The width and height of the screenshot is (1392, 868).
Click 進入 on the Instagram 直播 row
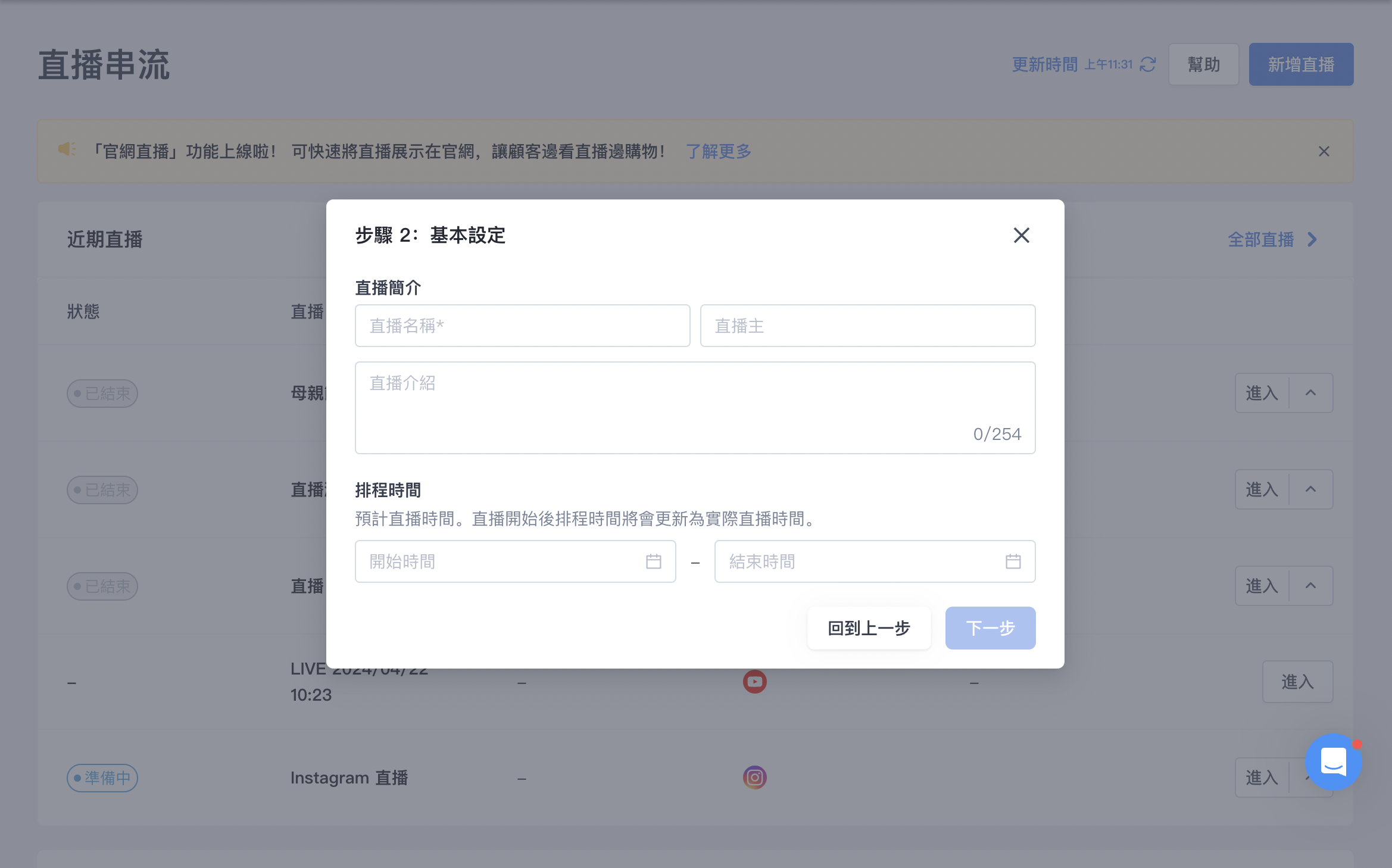(1262, 778)
